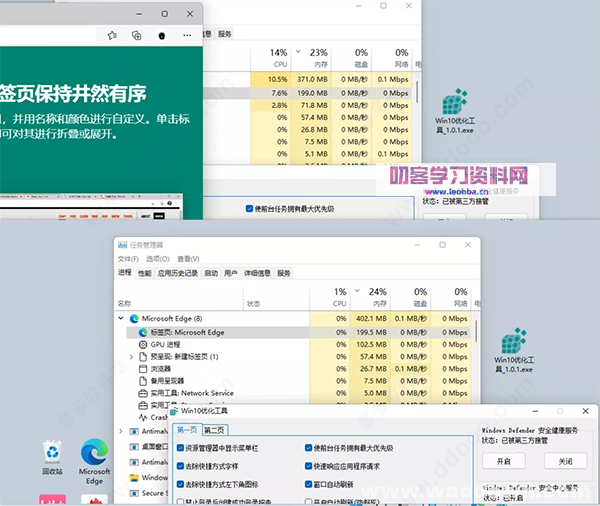
Task: Click the page icon beside 备用呈现器
Action: (x=143, y=381)
